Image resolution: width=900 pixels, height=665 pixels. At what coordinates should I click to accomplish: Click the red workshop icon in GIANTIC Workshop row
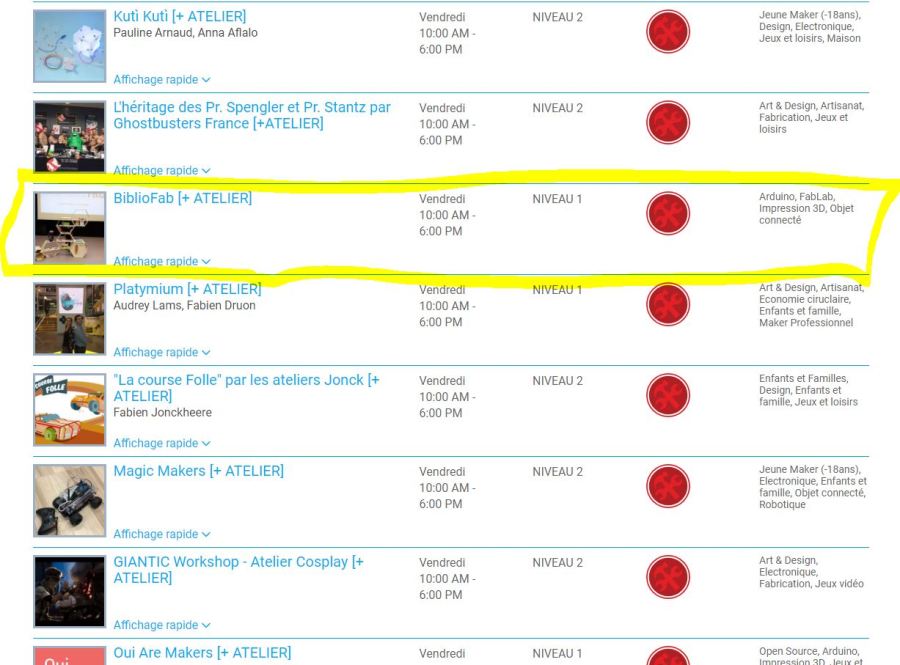(x=667, y=578)
